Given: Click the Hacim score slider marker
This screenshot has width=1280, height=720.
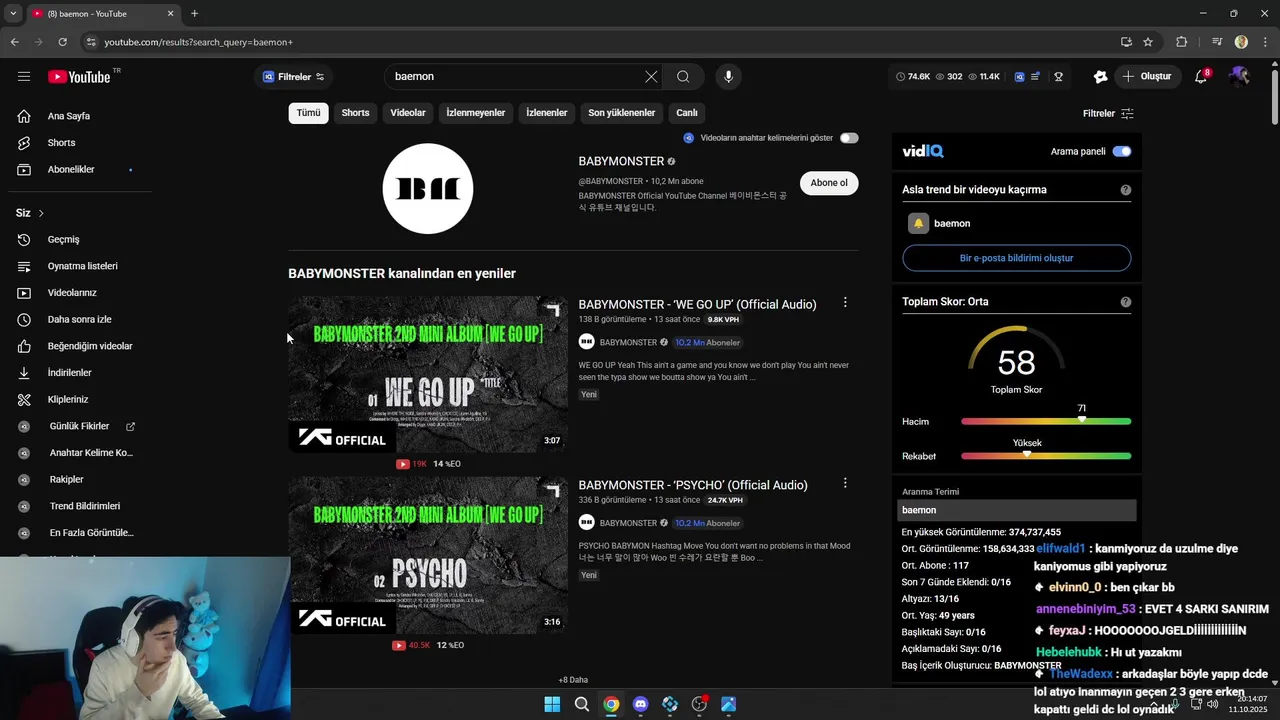Looking at the screenshot, I should tap(1081, 420).
